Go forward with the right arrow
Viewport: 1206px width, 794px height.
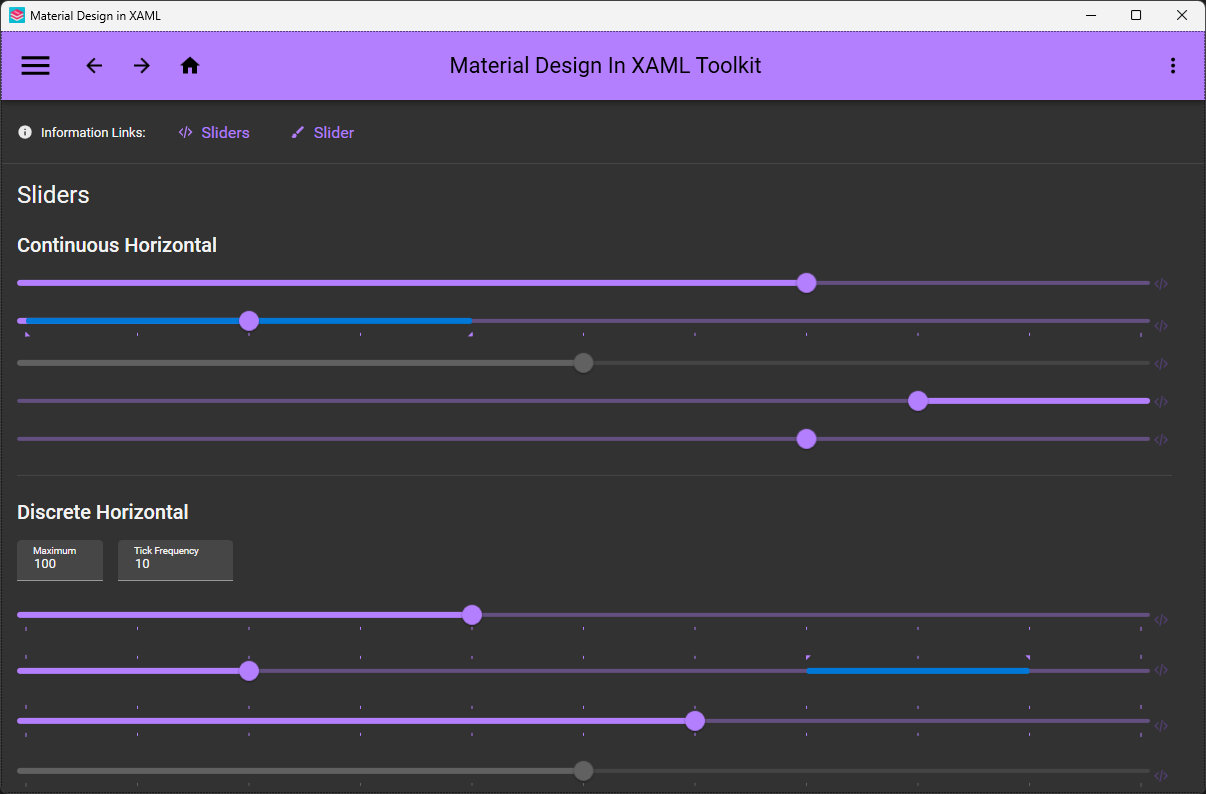point(142,66)
